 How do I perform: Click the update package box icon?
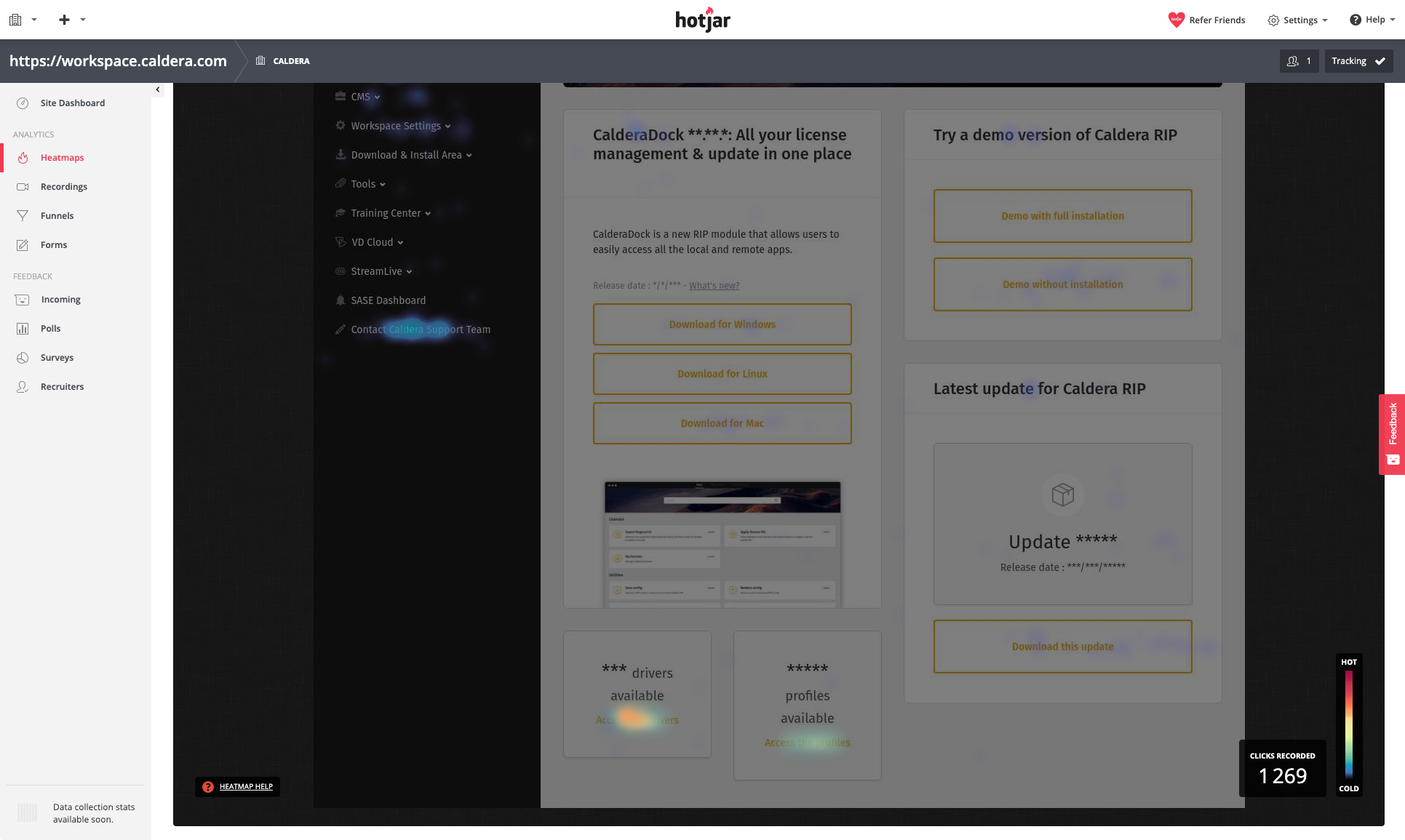coord(1062,495)
